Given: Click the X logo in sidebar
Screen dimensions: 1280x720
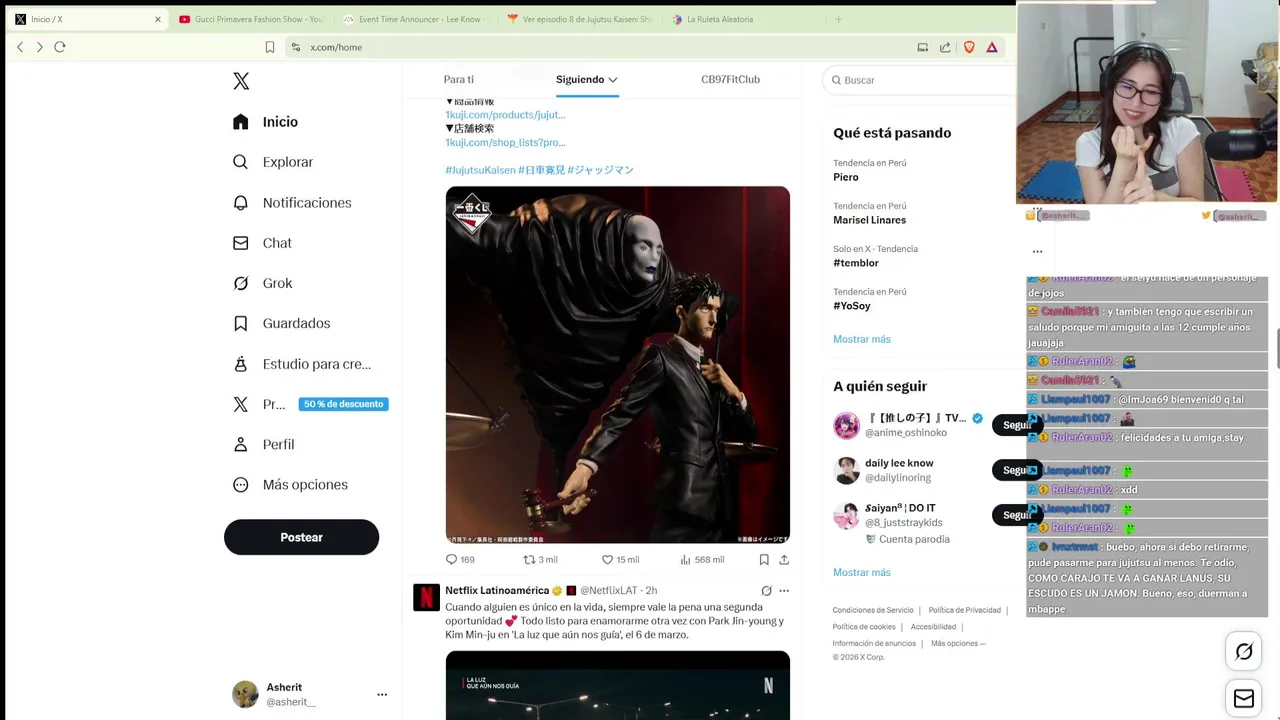Looking at the screenshot, I should 241,81.
